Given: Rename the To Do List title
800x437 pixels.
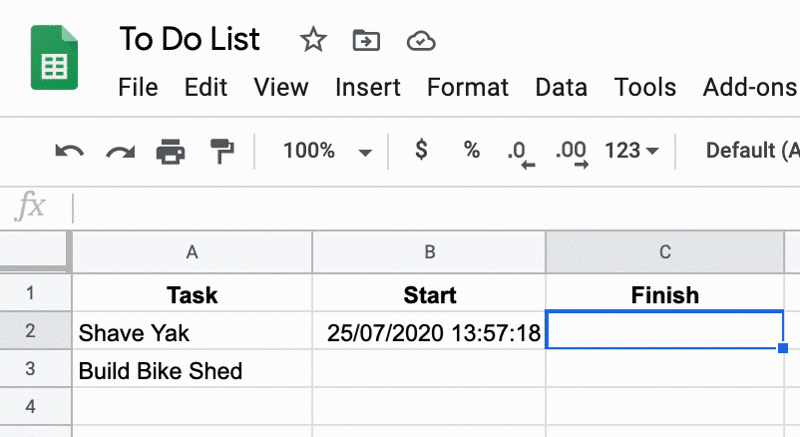Looking at the screenshot, I should [189, 39].
